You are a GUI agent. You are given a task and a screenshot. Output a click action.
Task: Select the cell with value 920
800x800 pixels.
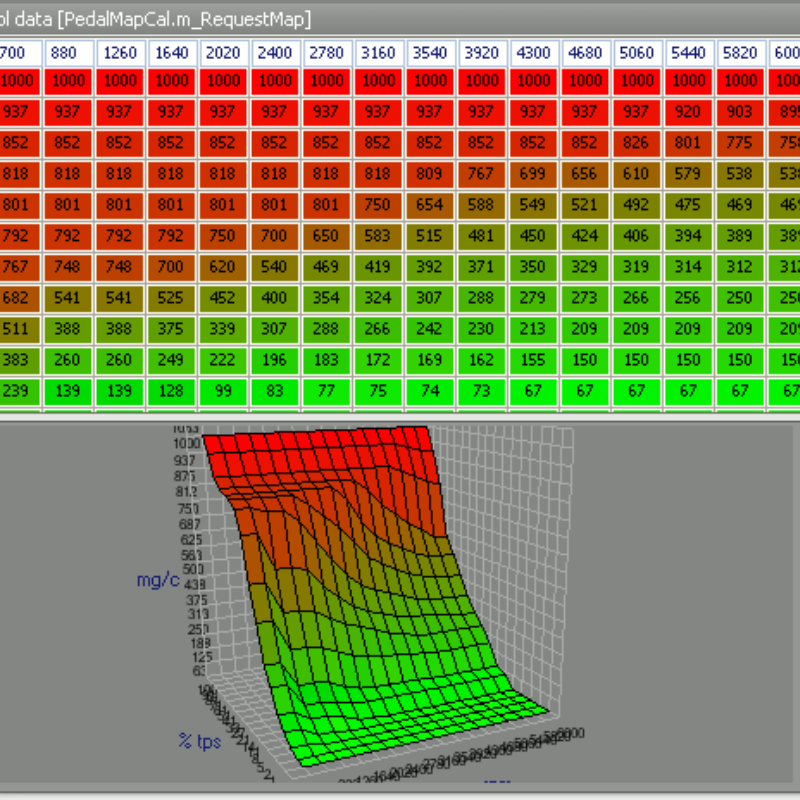point(689,113)
